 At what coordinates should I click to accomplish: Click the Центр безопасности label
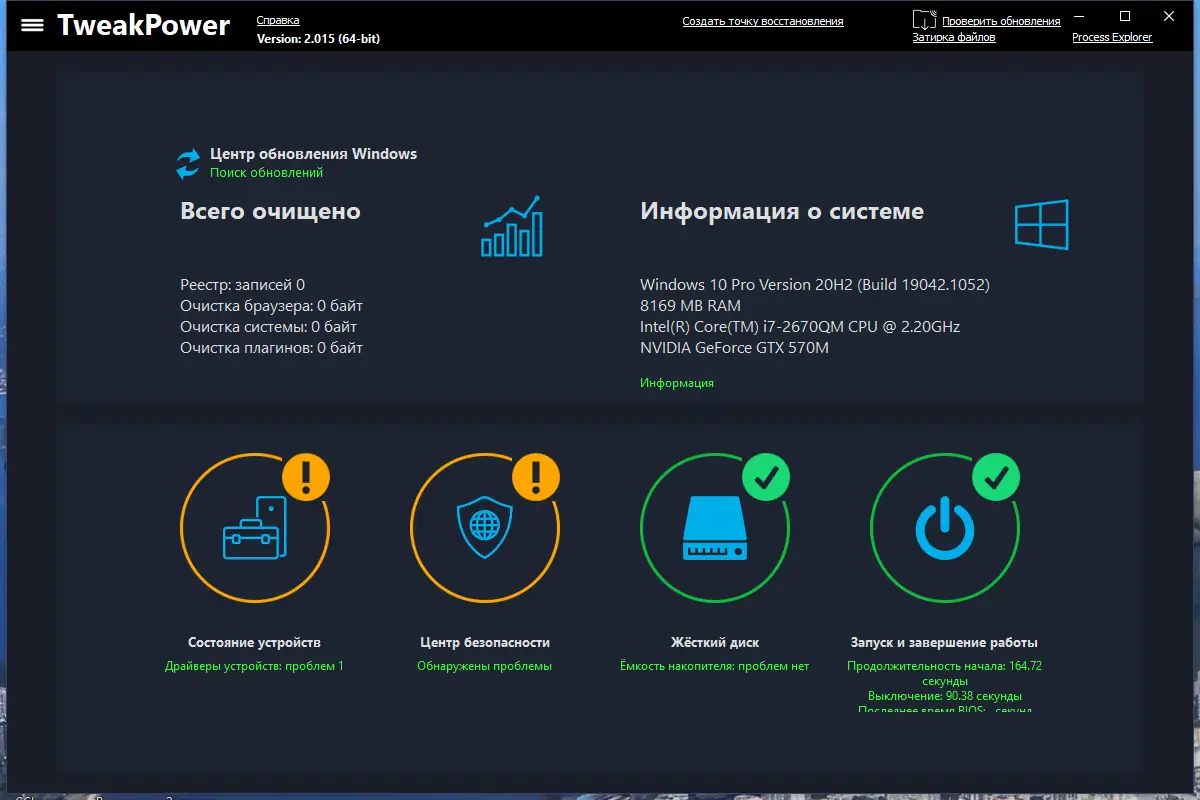(x=485, y=643)
